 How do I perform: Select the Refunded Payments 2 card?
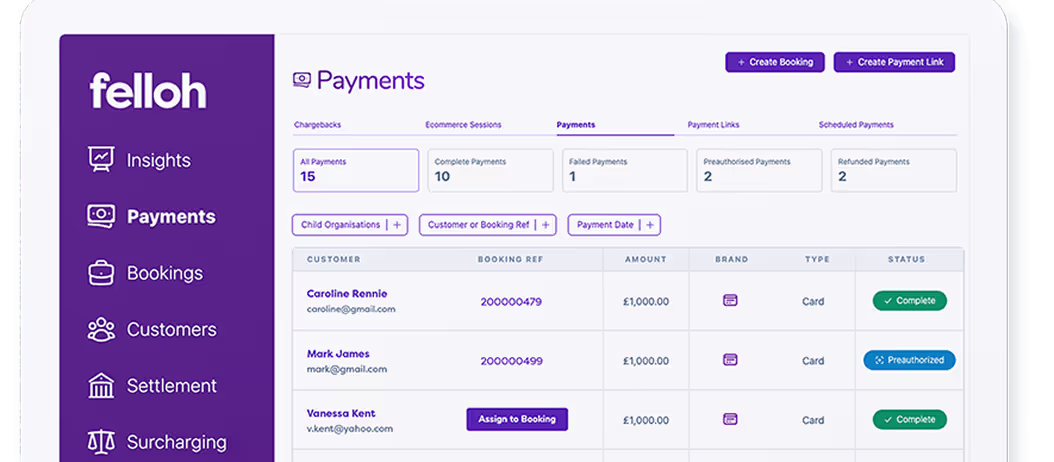[x=893, y=170]
